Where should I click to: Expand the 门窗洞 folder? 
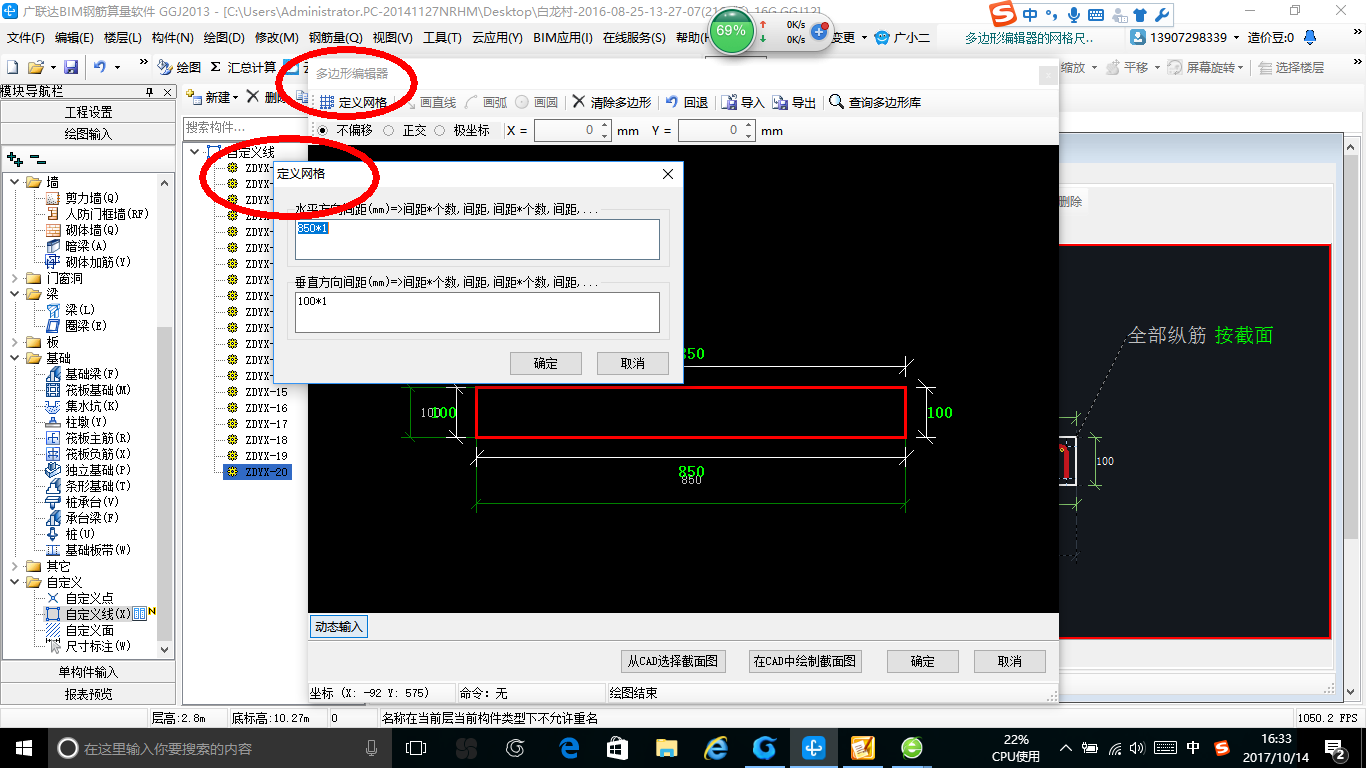(15, 278)
